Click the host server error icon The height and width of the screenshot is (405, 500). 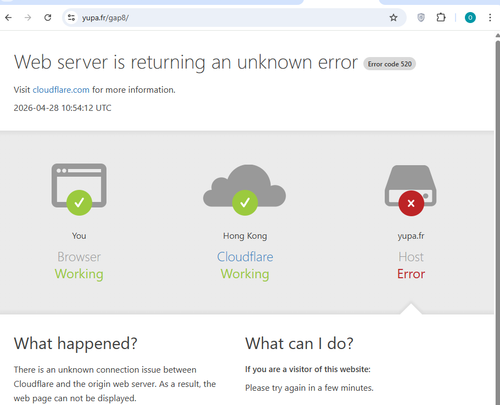411,190
